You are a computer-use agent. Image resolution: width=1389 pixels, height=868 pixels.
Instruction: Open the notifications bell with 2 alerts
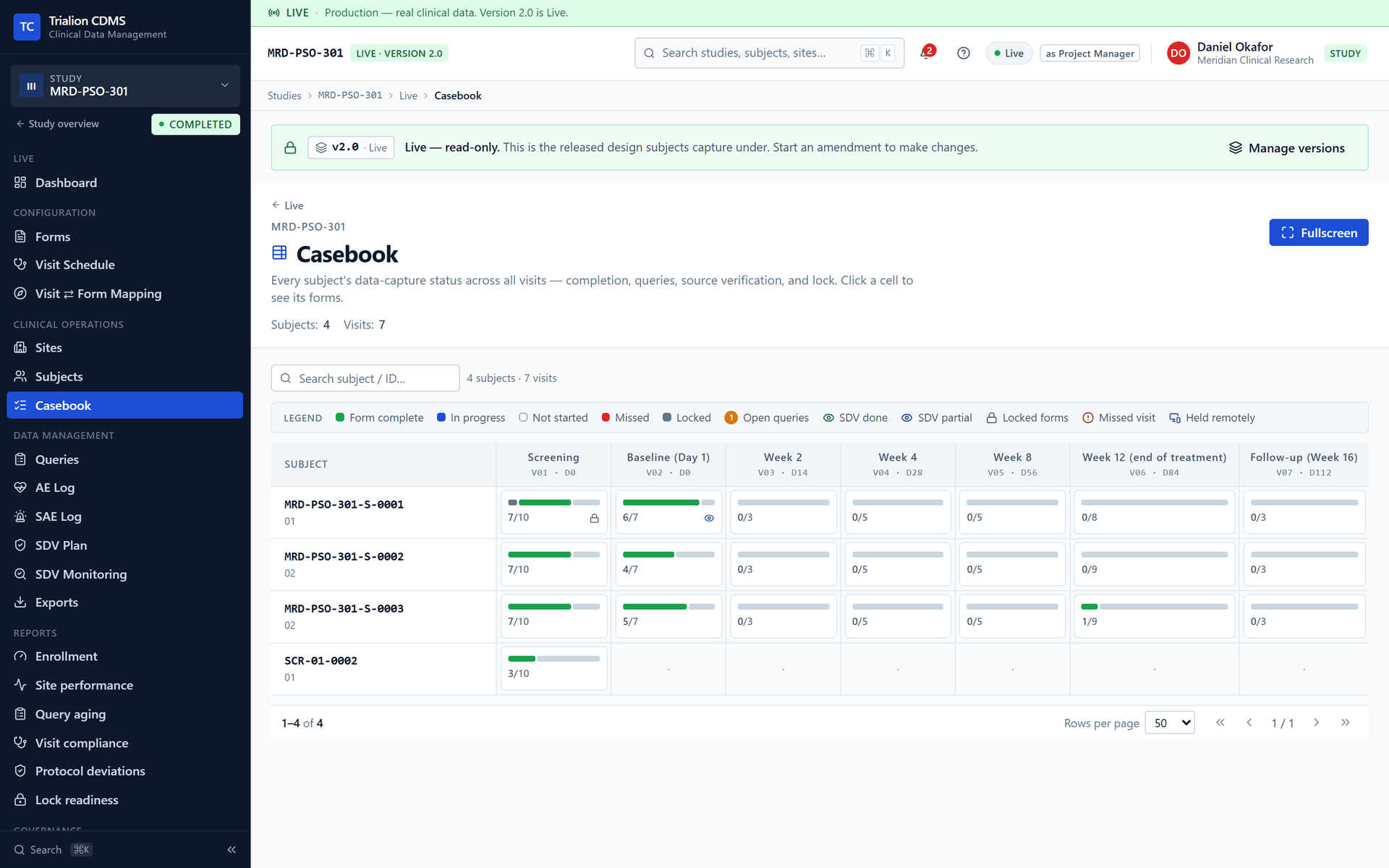point(927,53)
